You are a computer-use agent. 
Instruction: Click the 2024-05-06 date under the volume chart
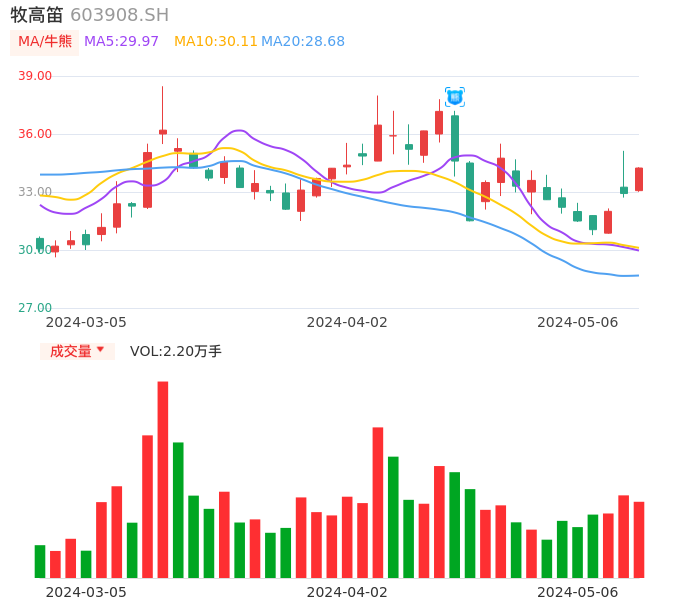pos(578,592)
